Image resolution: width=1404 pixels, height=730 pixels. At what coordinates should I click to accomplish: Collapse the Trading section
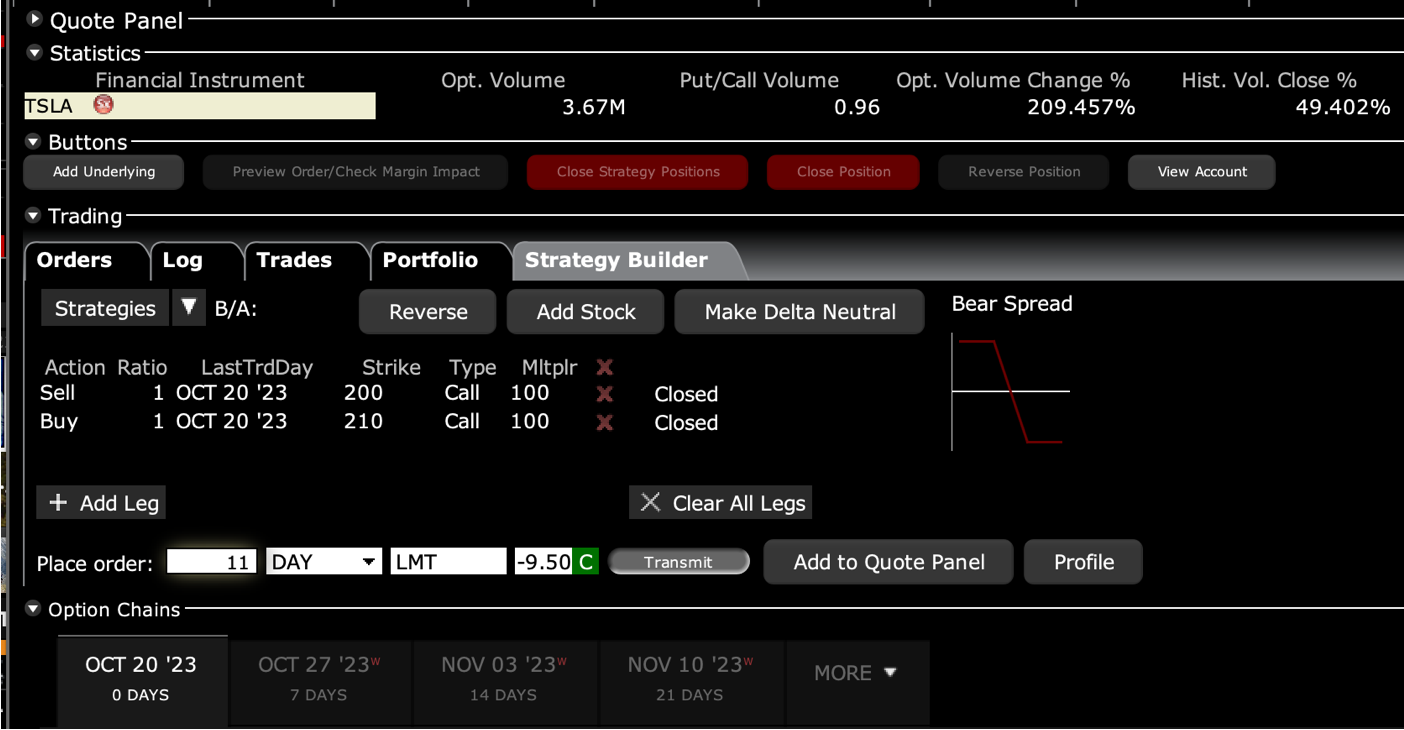coord(35,216)
